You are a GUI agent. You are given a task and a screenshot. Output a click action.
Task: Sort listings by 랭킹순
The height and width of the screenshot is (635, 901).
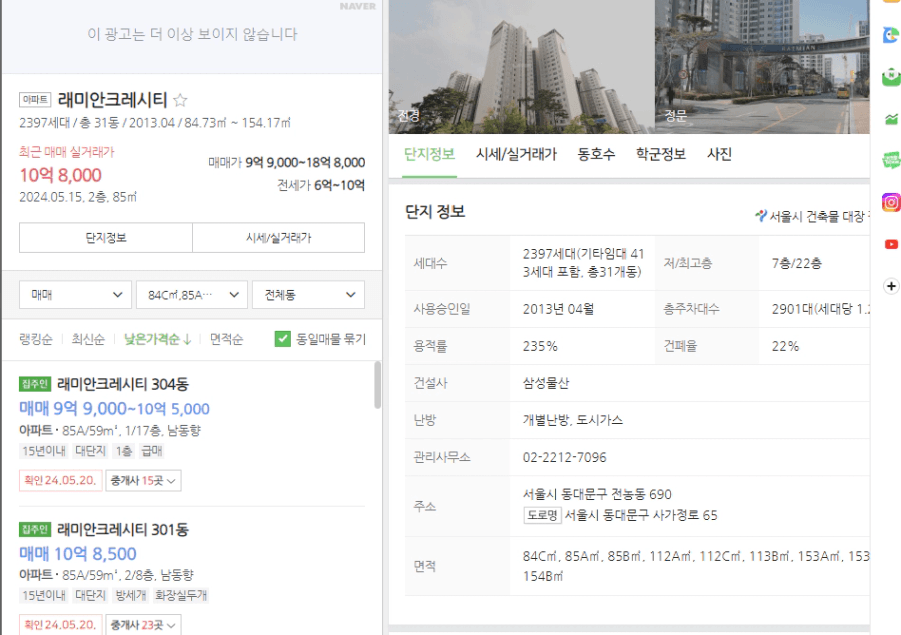click(x=36, y=339)
